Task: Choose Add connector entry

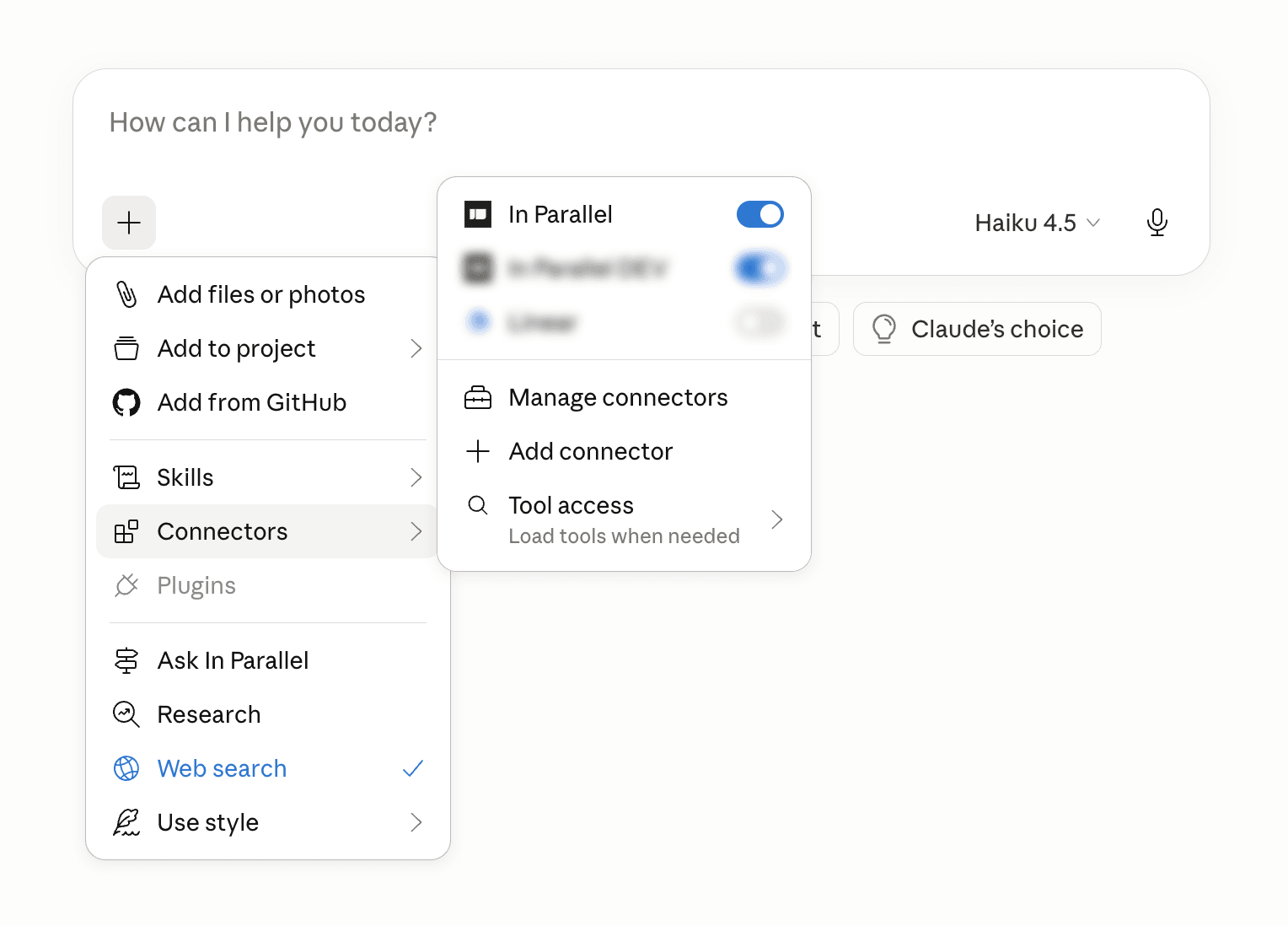Action: (624, 451)
